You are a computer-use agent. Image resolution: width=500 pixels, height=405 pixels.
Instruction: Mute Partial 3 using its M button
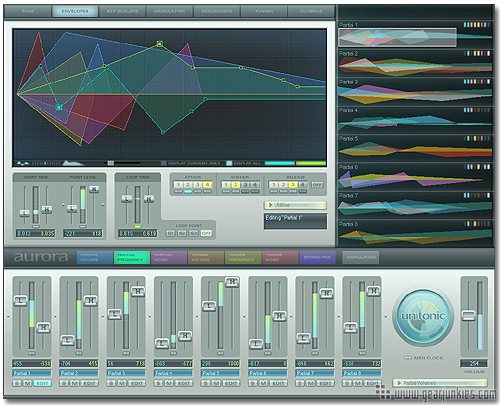point(122,383)
